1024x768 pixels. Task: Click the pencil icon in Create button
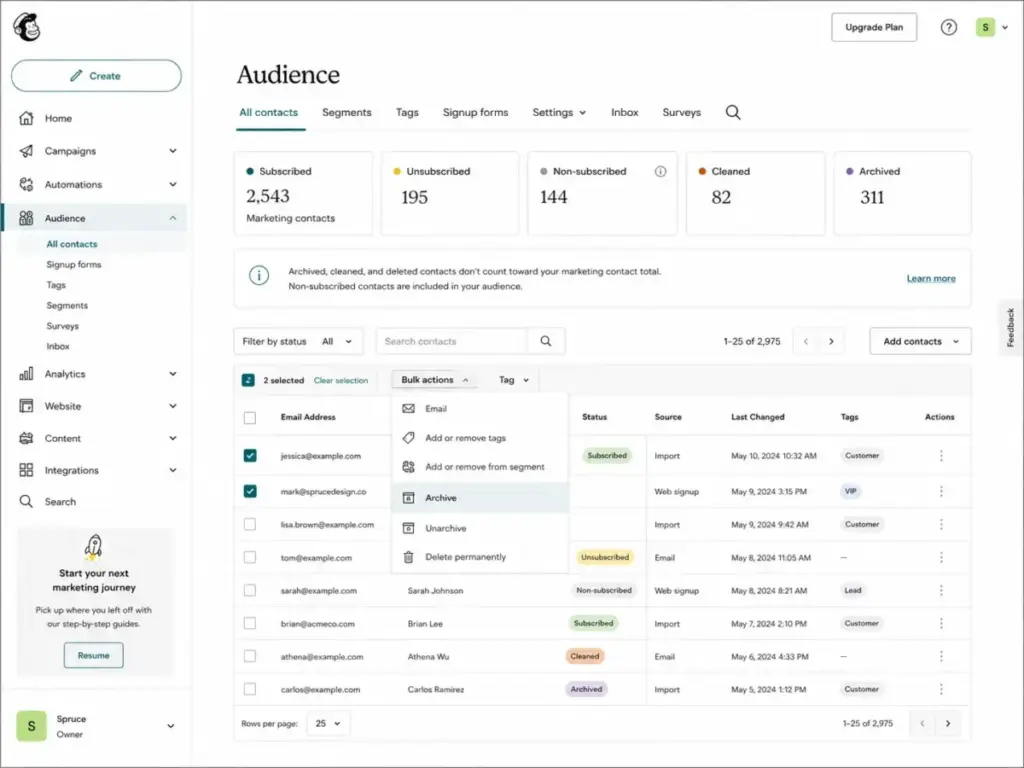[x=76, y=76]
